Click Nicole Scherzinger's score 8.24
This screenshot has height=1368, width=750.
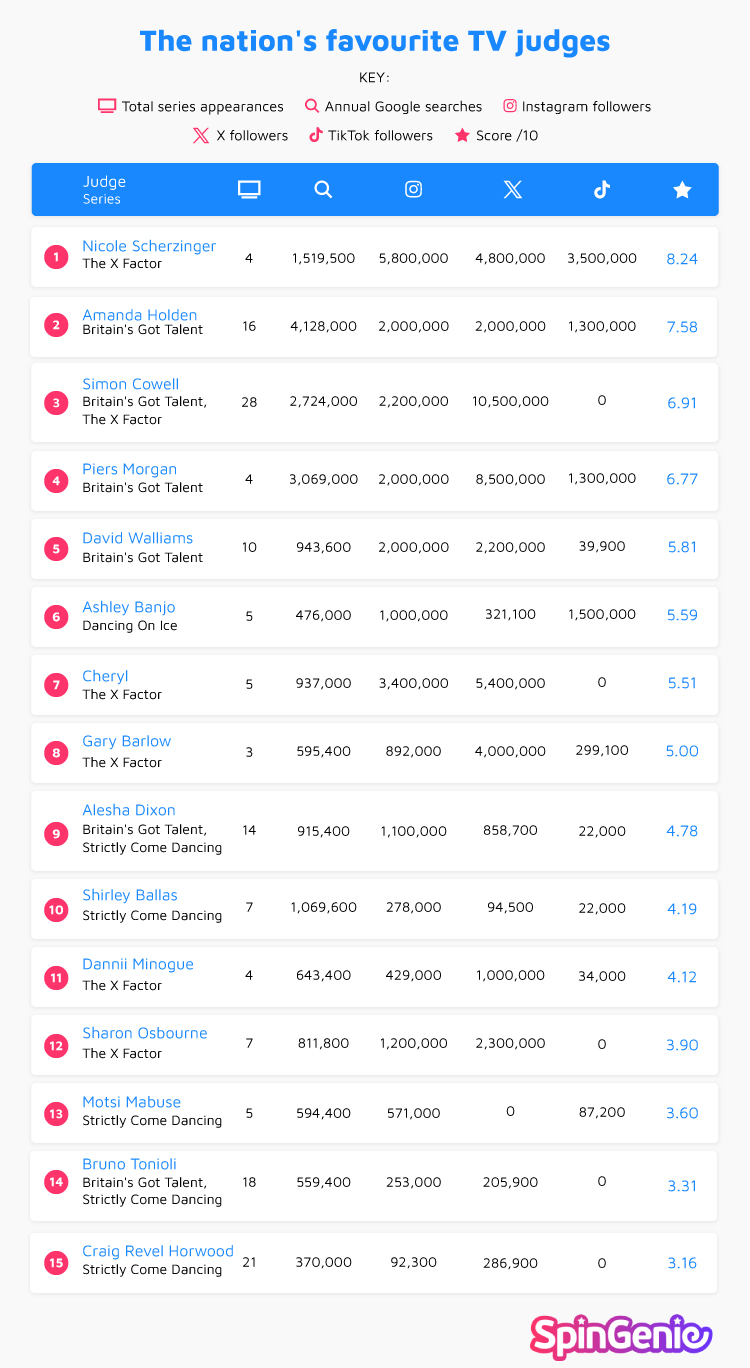coord(682,258)
